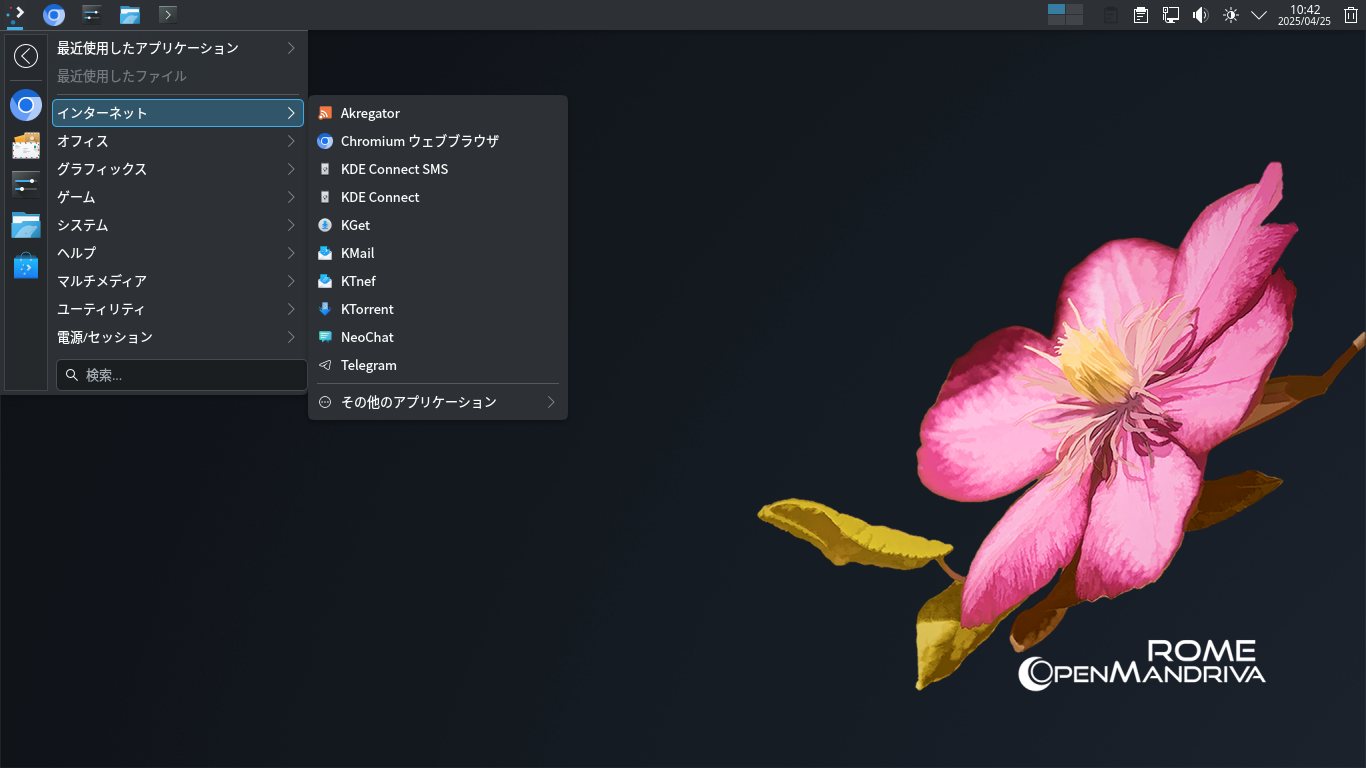The height and width of the screenshot is (768, 1366).
Task: Click the 検索 search field
Action: pyautogui.click(x=181, y=374)
